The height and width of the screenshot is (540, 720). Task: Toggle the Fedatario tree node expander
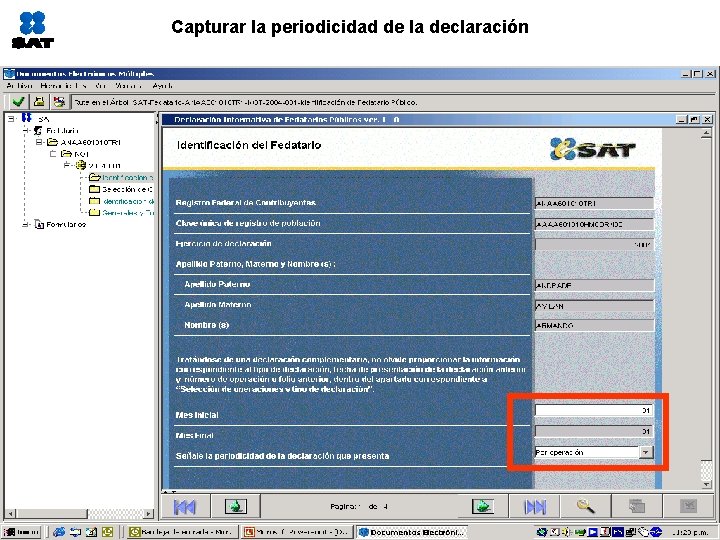tap(26, 130)
